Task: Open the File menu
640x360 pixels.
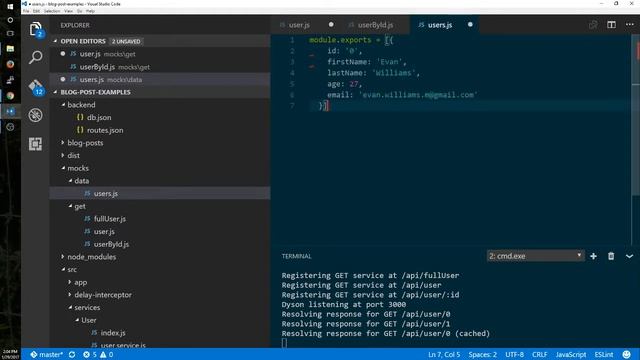Action: point(26,11)
